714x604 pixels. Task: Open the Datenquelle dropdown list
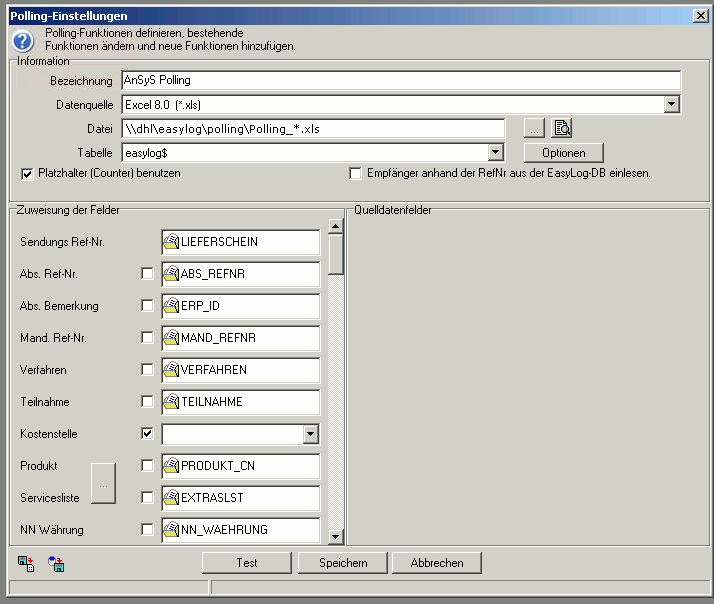click(x=672, y=104)
